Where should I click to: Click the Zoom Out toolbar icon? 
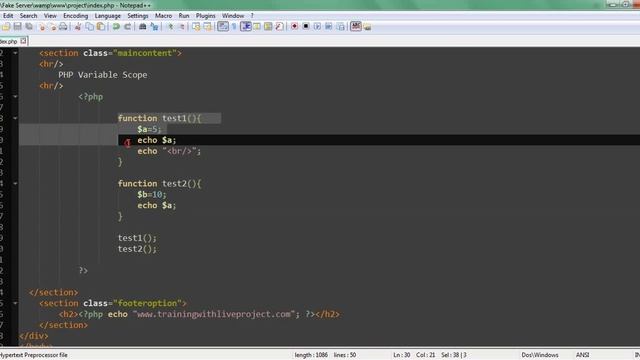(182, 27)
